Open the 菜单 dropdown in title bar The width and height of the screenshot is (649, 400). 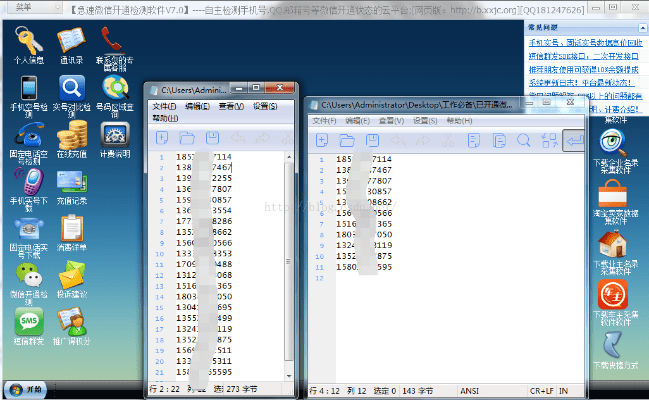tap(22, 8)
